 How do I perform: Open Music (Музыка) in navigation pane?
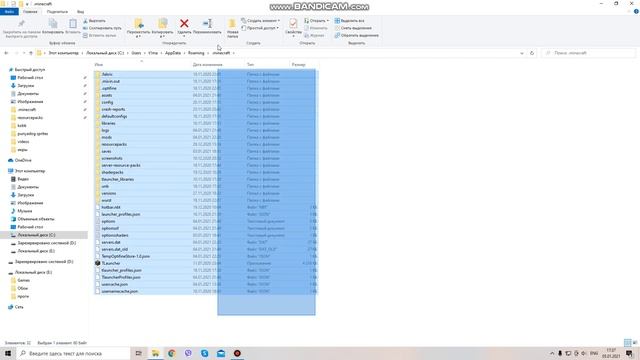(x=22, y=211)
